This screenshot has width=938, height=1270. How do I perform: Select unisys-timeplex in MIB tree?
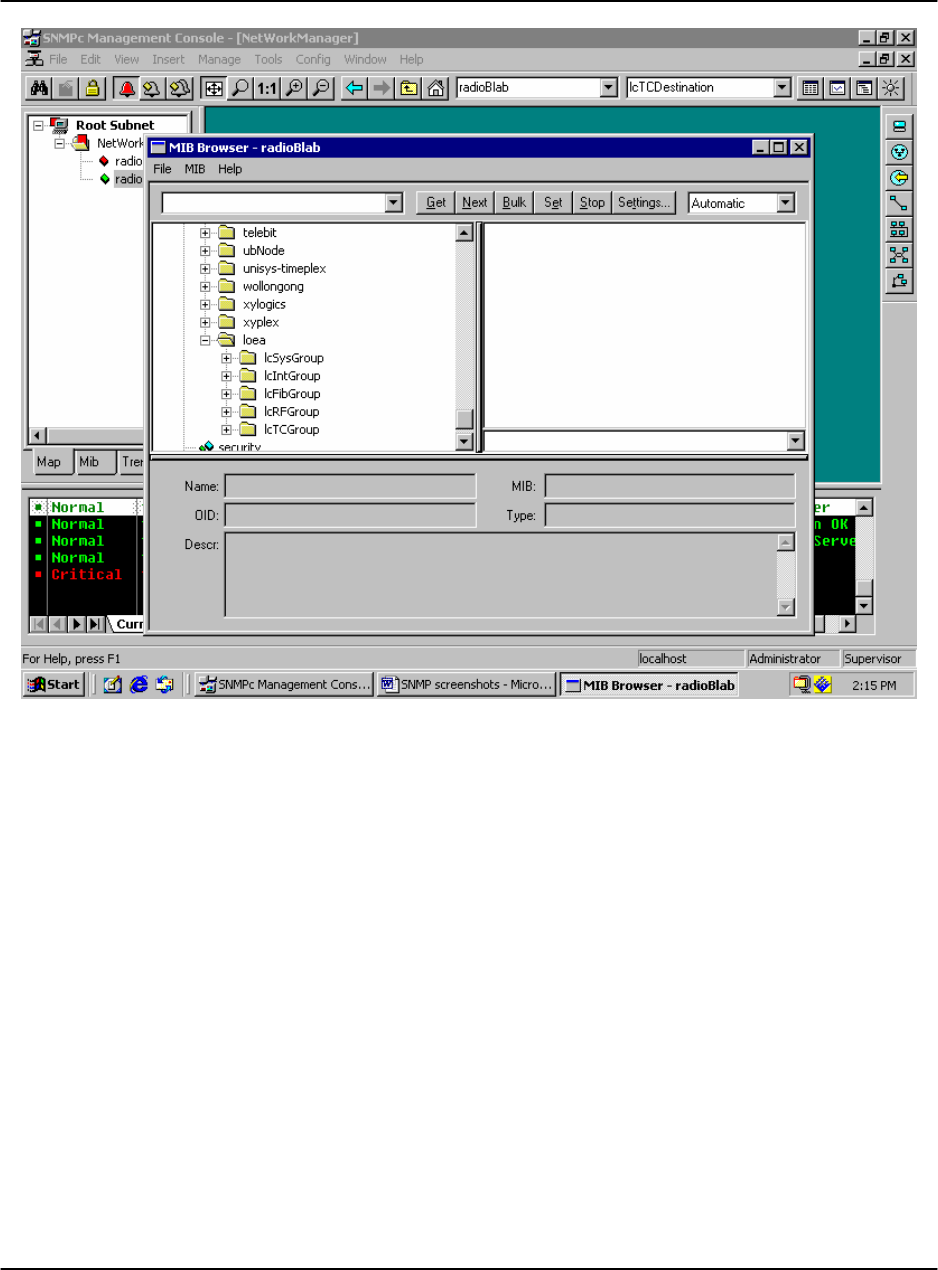tap(284, 269)
